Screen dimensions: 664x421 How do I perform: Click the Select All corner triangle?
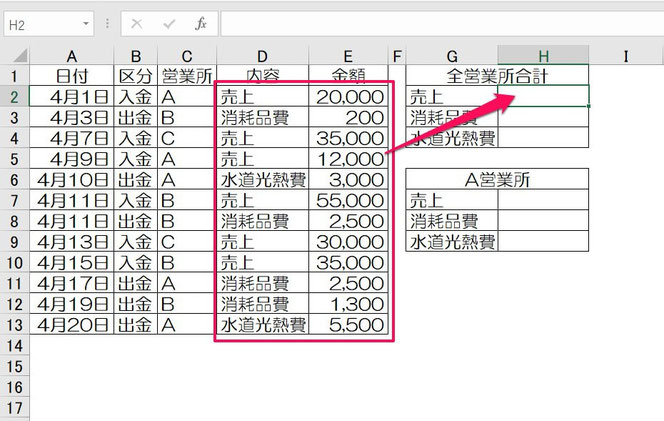[x=19, y=55]
